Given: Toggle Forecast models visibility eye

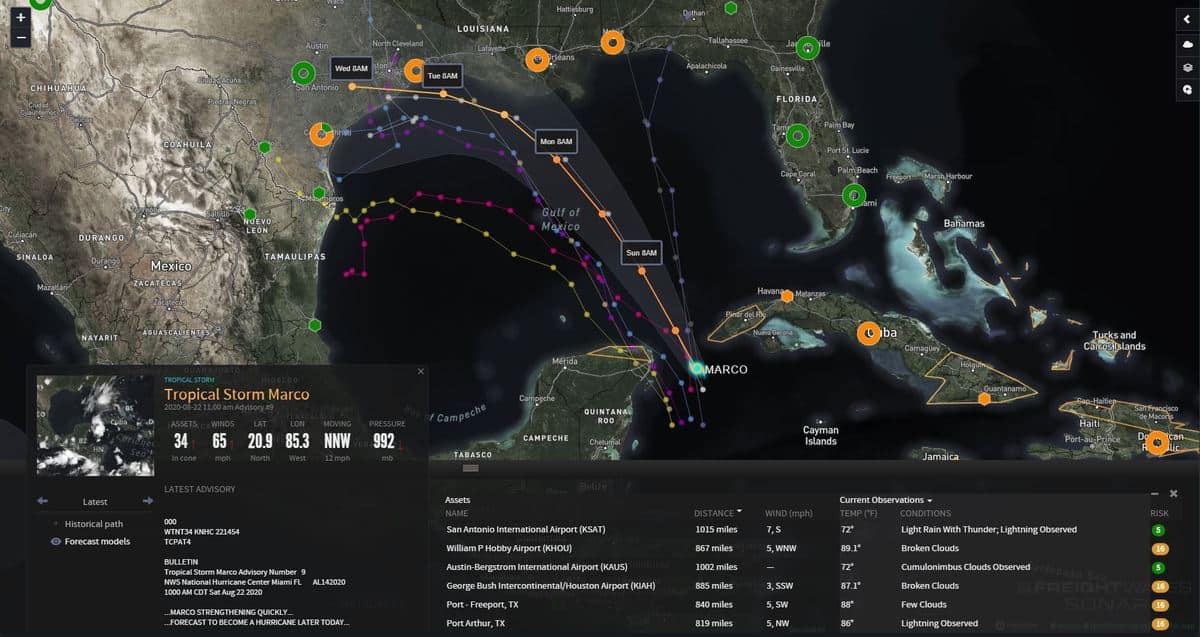Looking at the screenshot, I should coord(56,541).
